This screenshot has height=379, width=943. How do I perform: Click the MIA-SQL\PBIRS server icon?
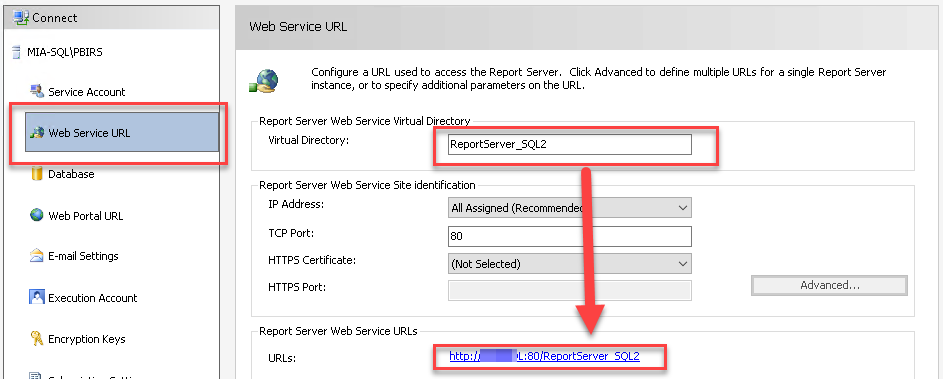17,52
